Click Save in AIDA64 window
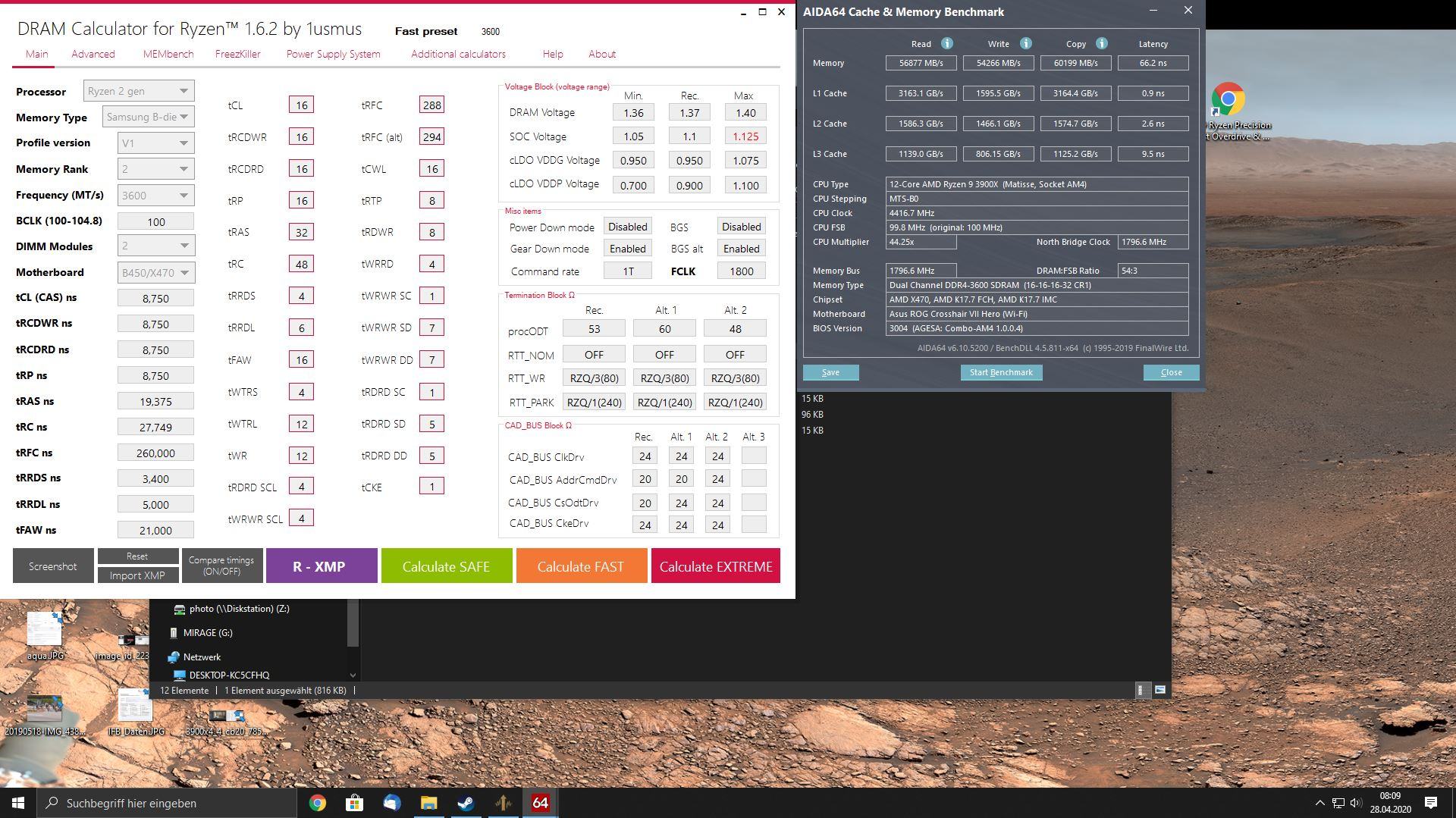This screenshot has height=818, width=1456. coord(830,372)
